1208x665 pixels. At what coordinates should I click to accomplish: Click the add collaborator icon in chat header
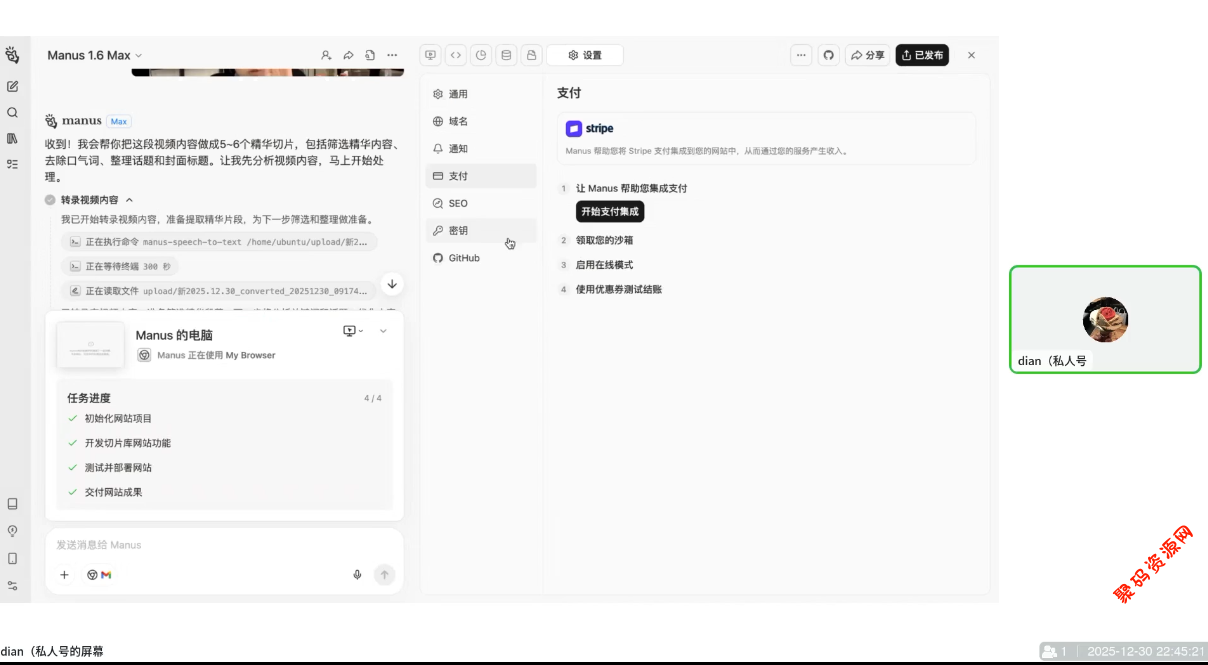(326, 56)
